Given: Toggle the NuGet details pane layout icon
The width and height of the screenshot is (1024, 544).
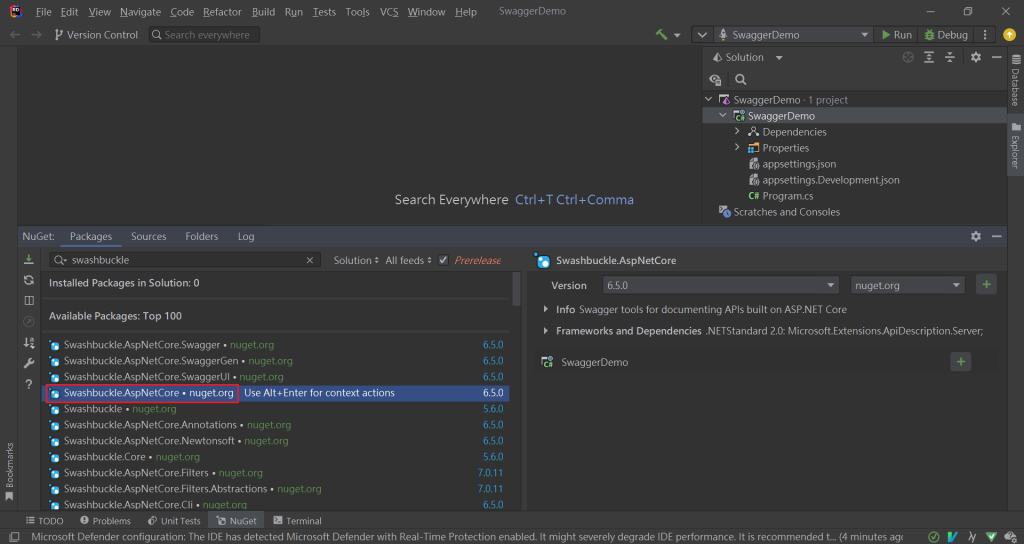Looking at the screenshot, I should click(29, 301).
